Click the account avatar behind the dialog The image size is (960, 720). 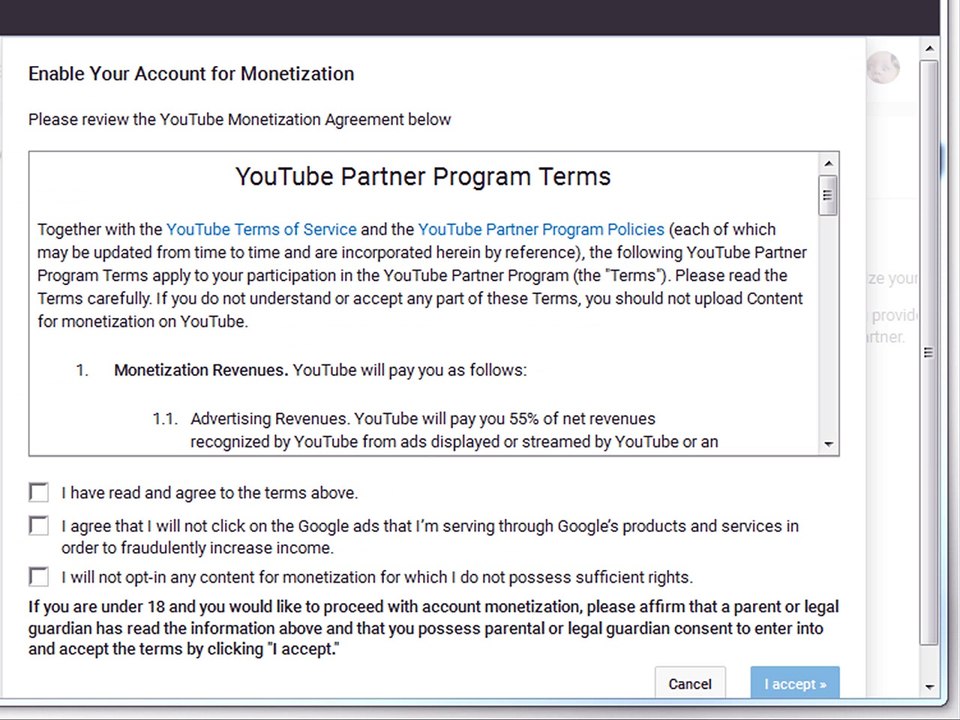click(883, 67)
